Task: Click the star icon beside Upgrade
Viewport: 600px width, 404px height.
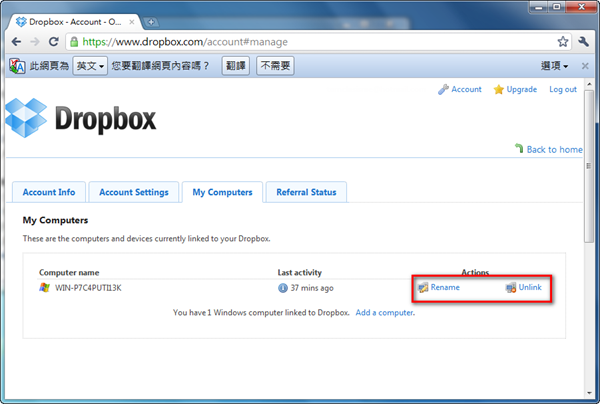Action: 498,90
